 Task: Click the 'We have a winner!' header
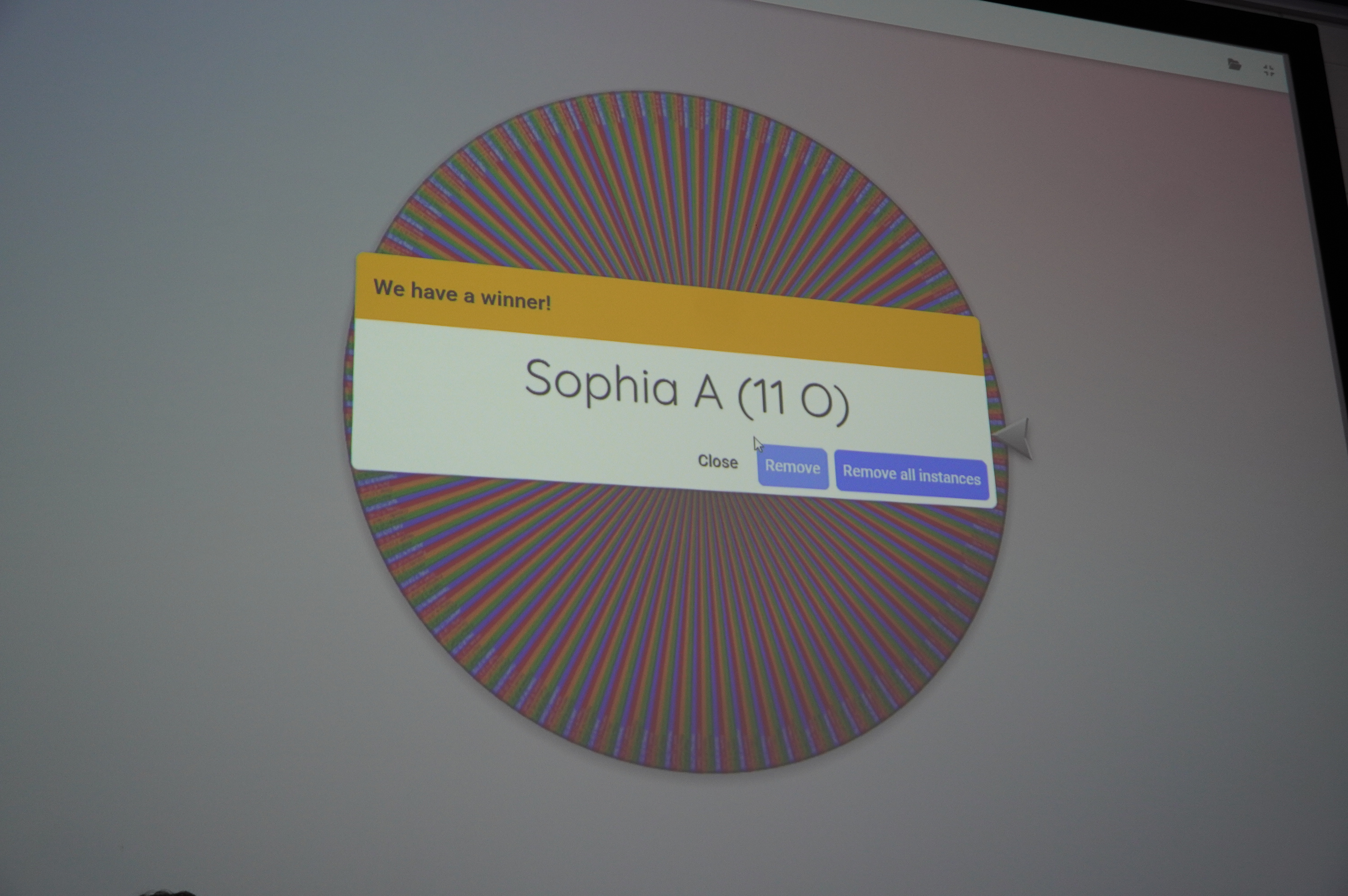pos(462,295)
